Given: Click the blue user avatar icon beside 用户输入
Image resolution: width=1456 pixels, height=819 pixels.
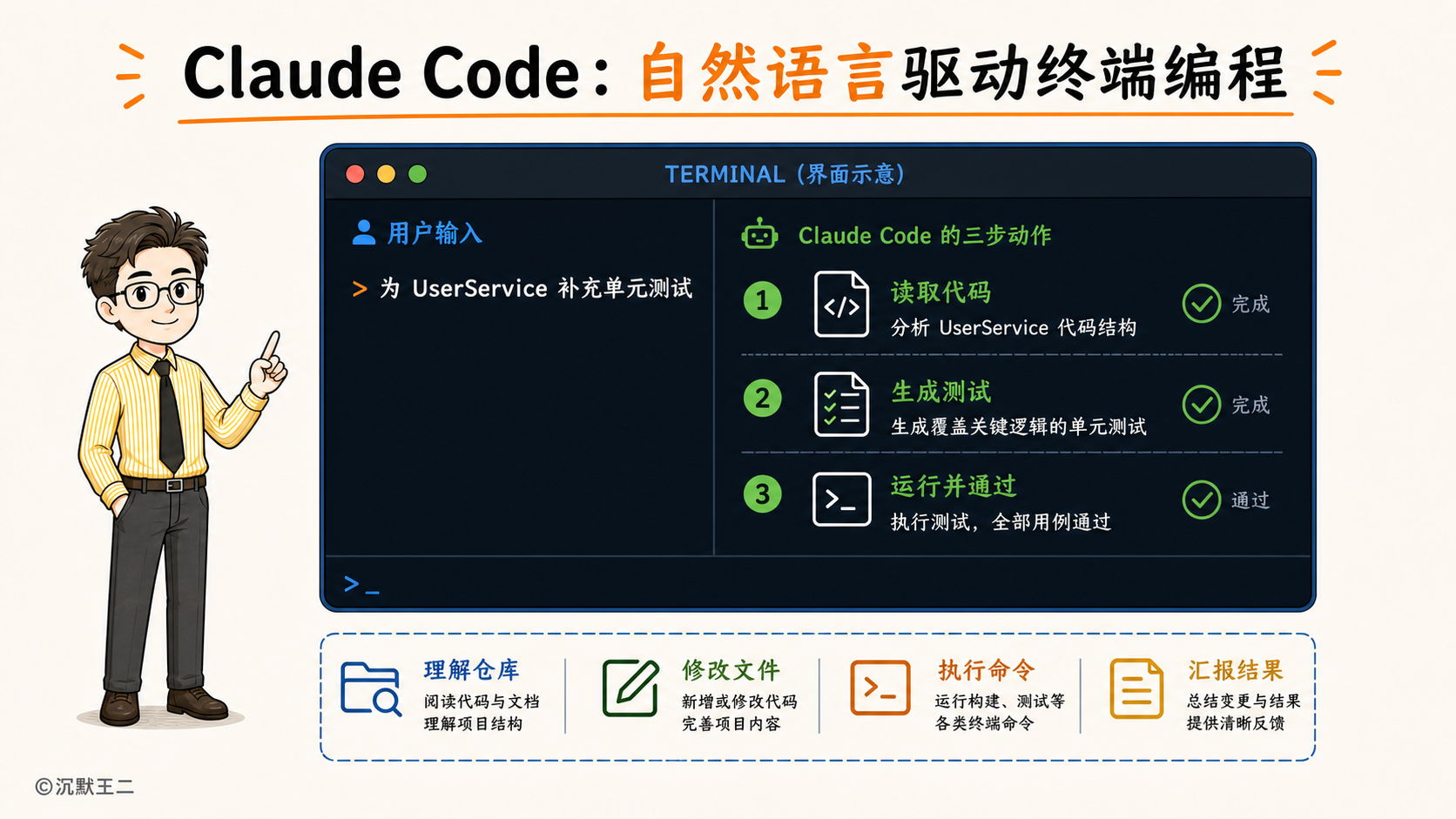Looking at the screenshot, I should 364,232.
